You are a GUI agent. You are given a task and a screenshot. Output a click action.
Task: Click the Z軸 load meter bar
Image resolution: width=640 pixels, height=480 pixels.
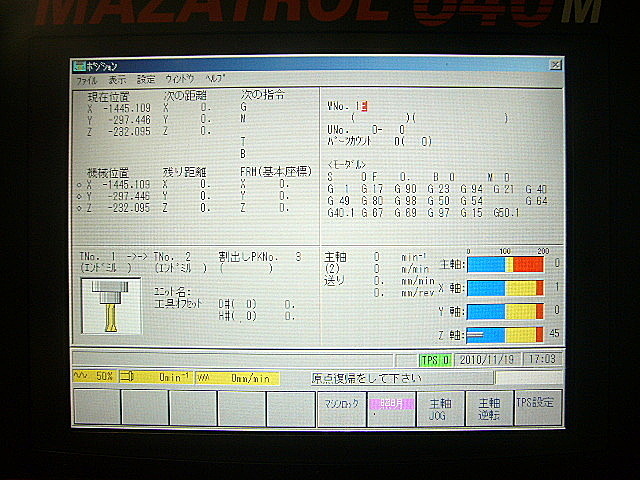point(505,335)
